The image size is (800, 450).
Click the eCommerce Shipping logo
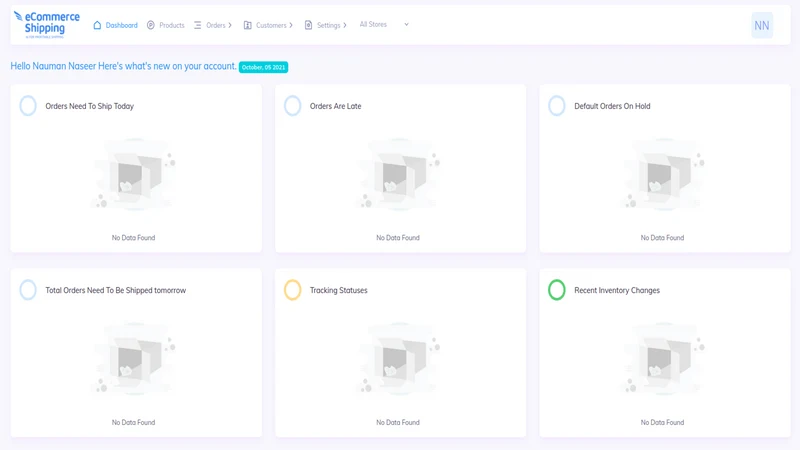click(x=46, y=24)
